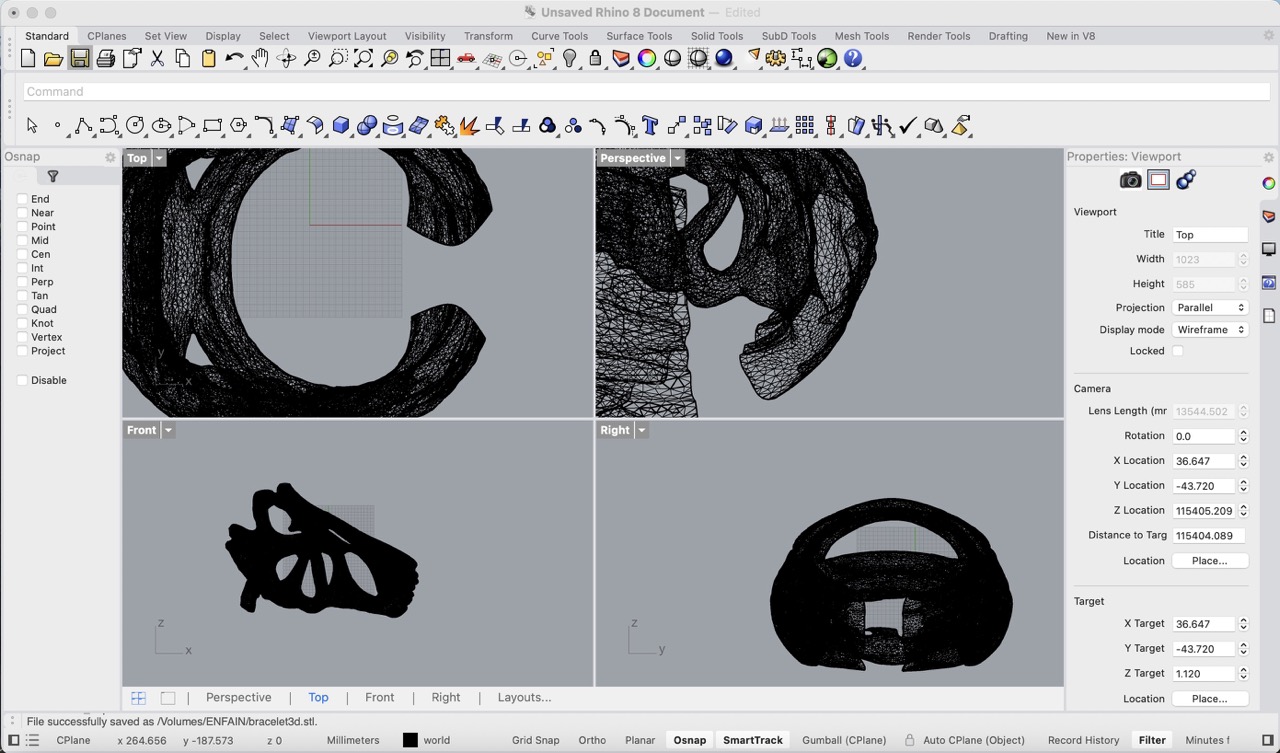Viewport: 1280px width, 753px height.
Task: Expand the Perspective viewport title menu
Action: pos(677,158)
